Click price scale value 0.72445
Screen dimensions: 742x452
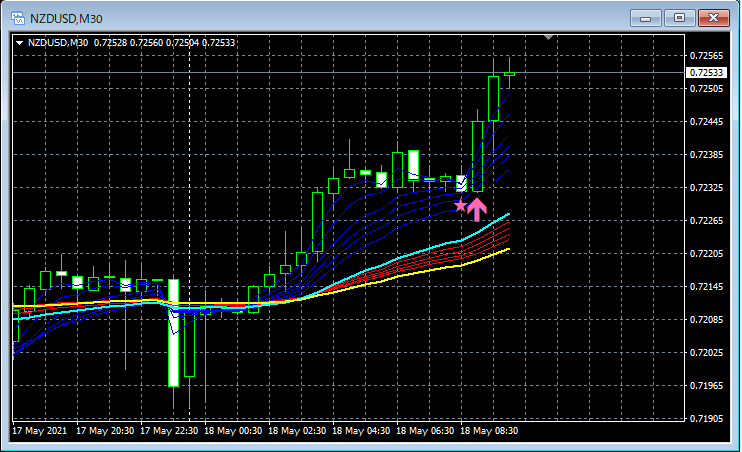(x=707, y=122)
